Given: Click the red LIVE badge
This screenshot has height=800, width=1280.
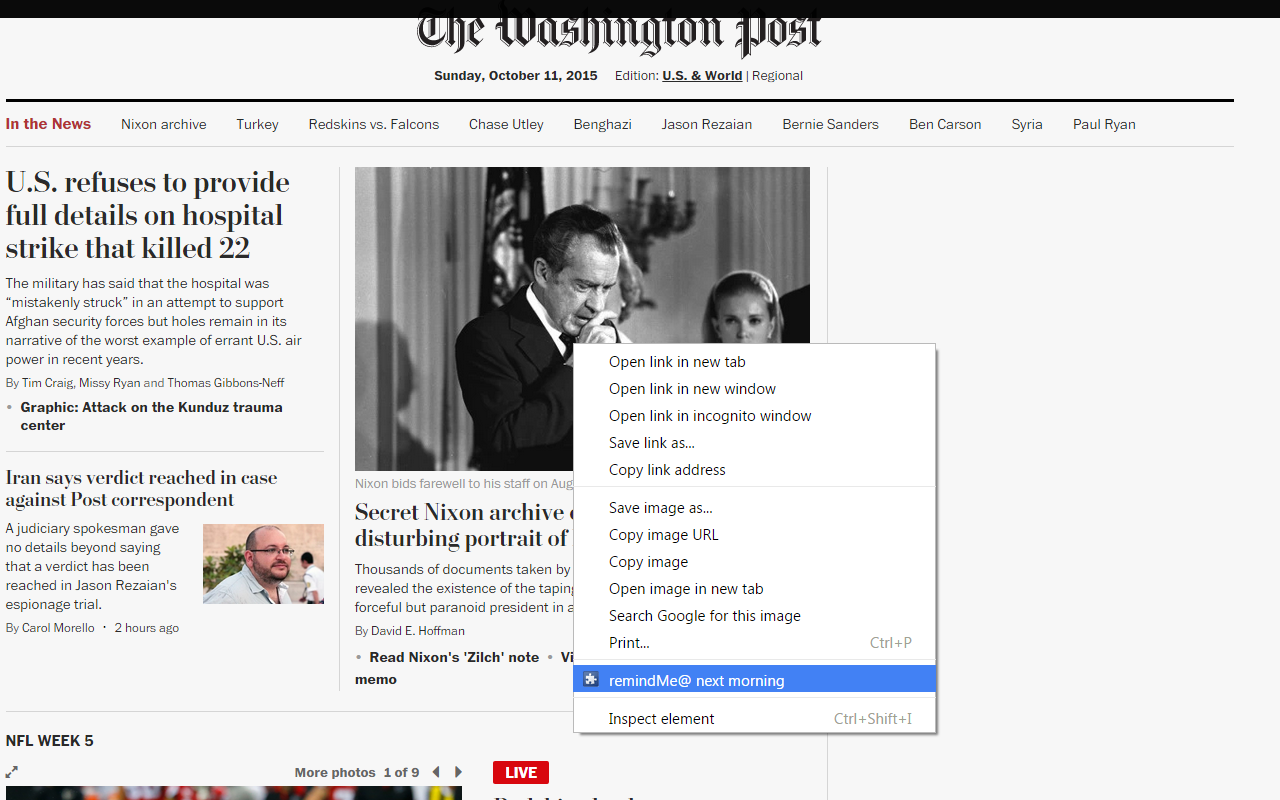Looking at the screenshot, I should click(x=521, y=772).
